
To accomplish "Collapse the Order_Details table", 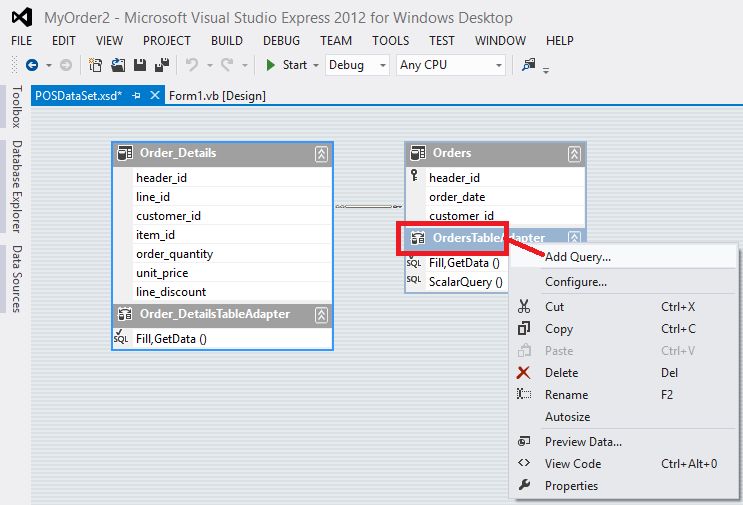I will pos(321,154).
